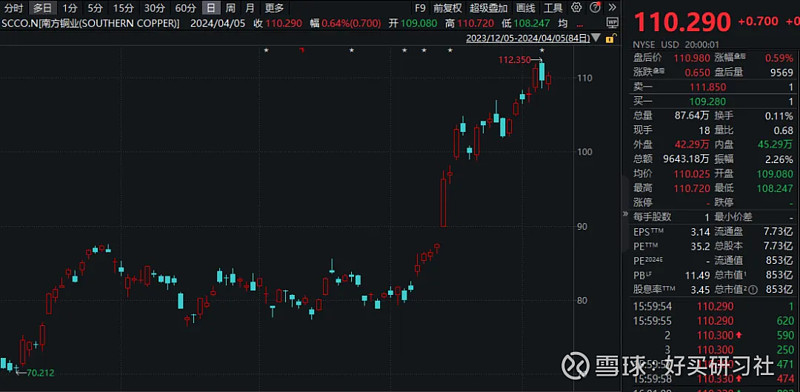Switch to the 多日 multi-day tab
Viewport: 800px width, 392px height.
[x=42, y=8]
